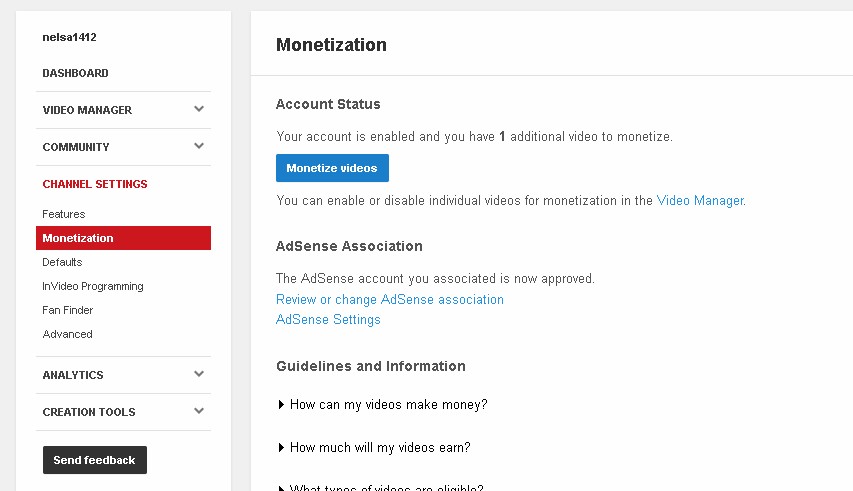The image size is (853, 491).
Task: Expand "How can my videos make money?"
Action: coord(388,404)
